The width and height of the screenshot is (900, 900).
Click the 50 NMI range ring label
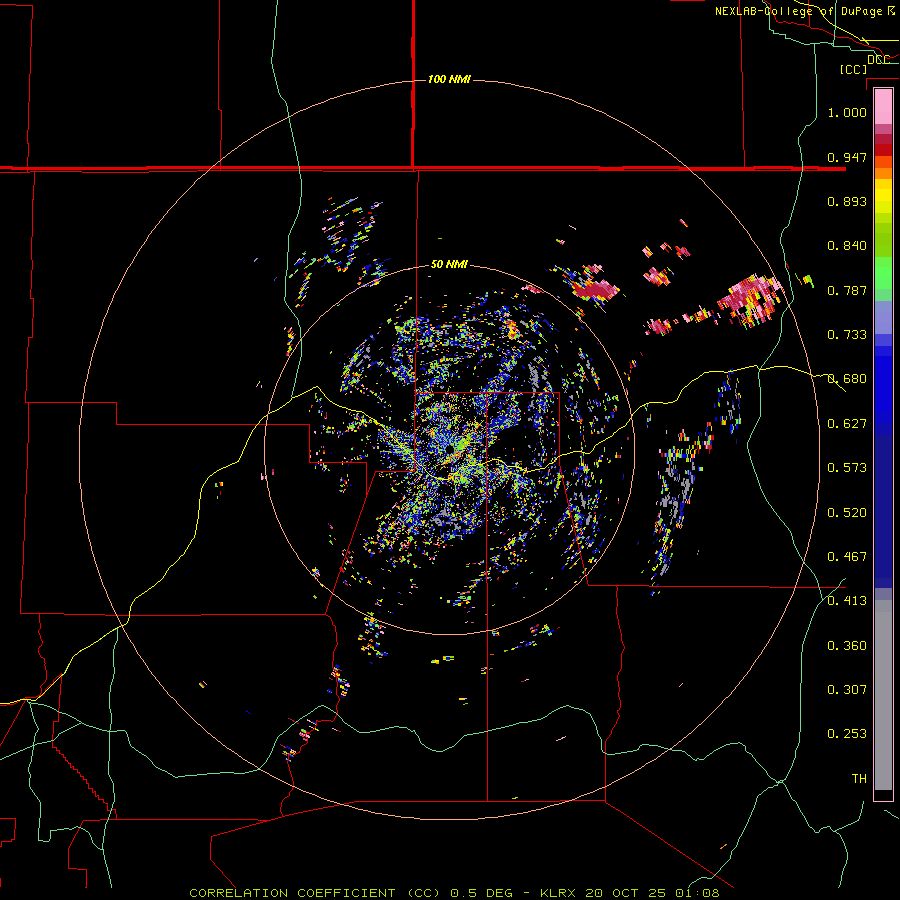pos(449,264)
